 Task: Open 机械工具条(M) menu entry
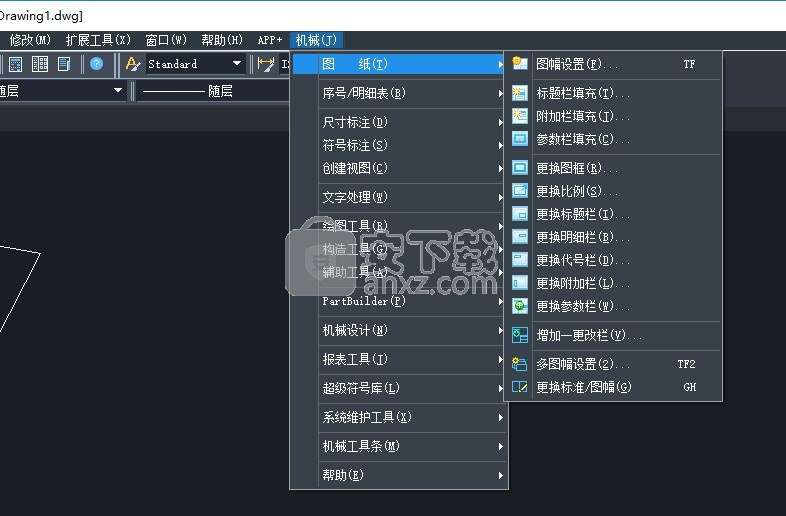[x=399, y=446]
